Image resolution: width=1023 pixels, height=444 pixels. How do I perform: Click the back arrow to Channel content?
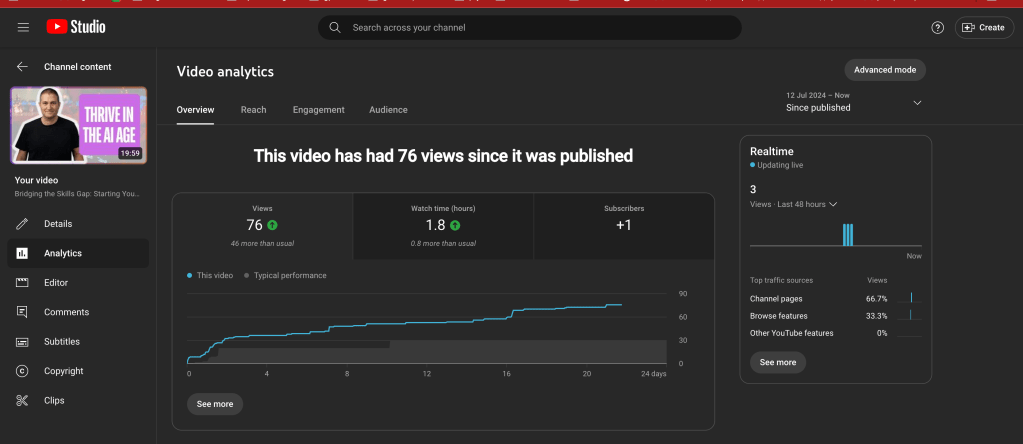point(22,67)
